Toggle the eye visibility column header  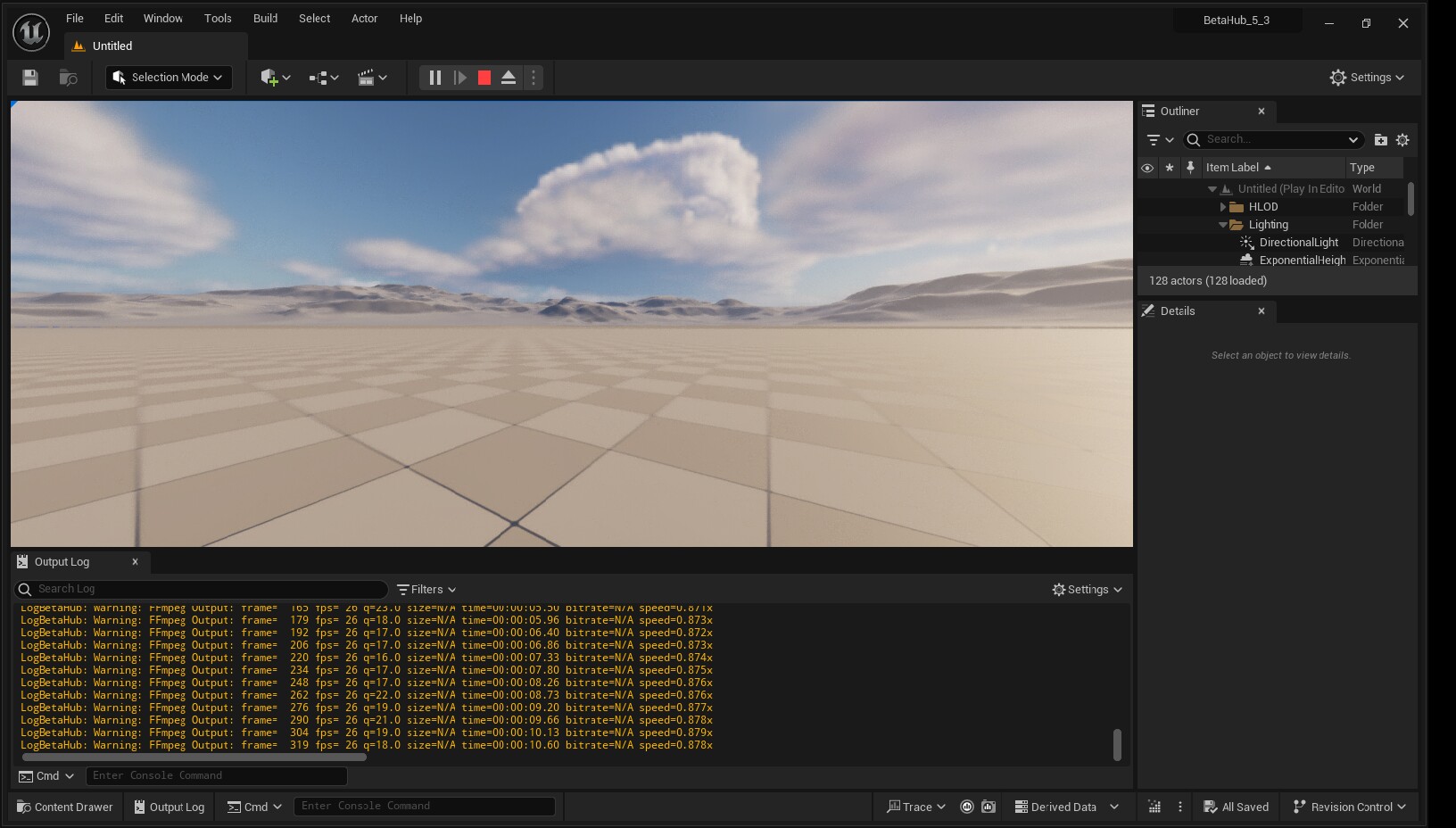(1147, 168)
